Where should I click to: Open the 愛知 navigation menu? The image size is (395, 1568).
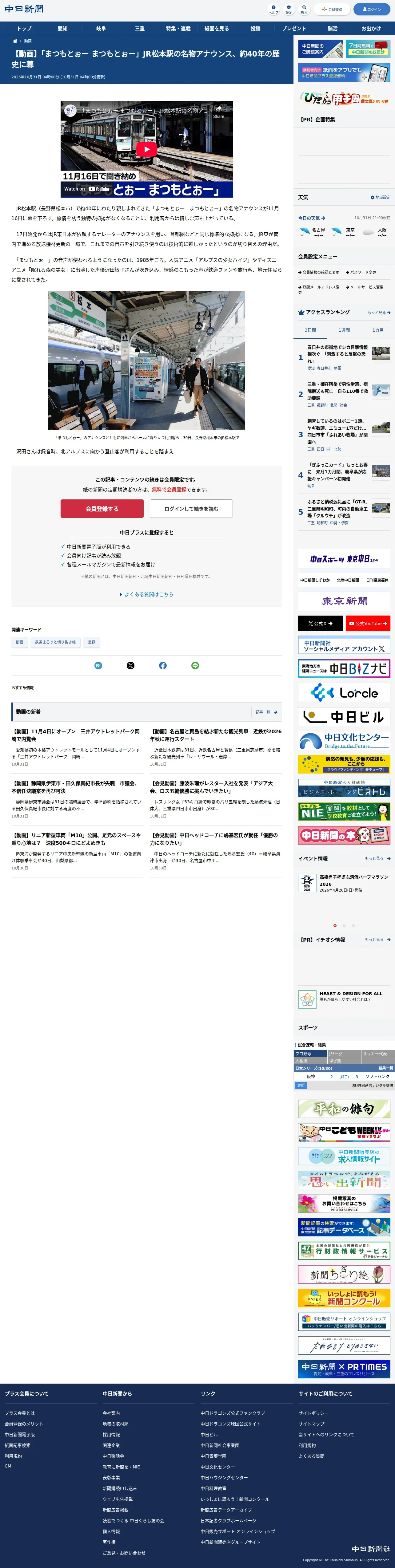tap(62, 29)
